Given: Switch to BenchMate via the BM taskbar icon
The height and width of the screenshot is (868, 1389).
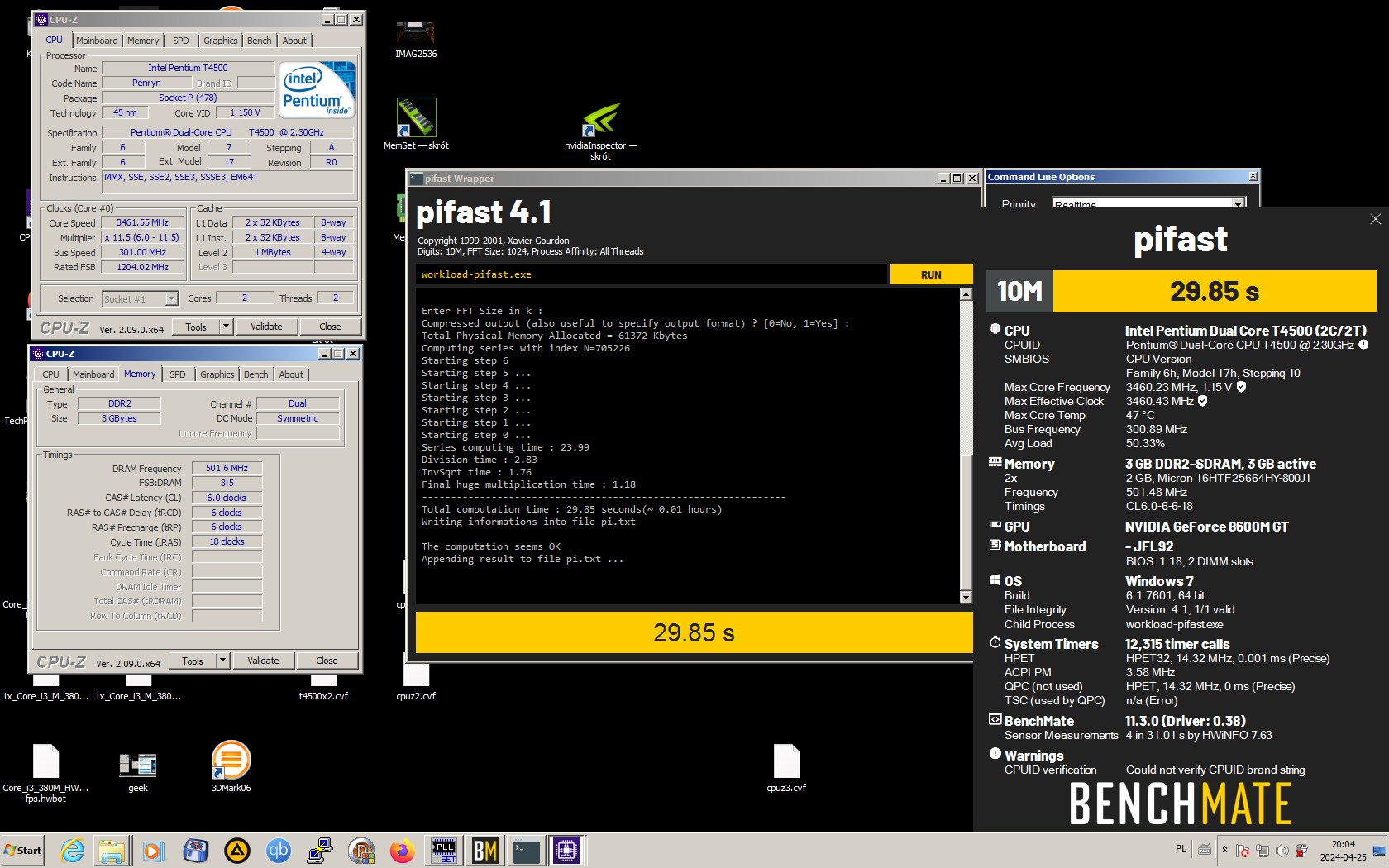Looking at the screenshot, I should [485, 850].
